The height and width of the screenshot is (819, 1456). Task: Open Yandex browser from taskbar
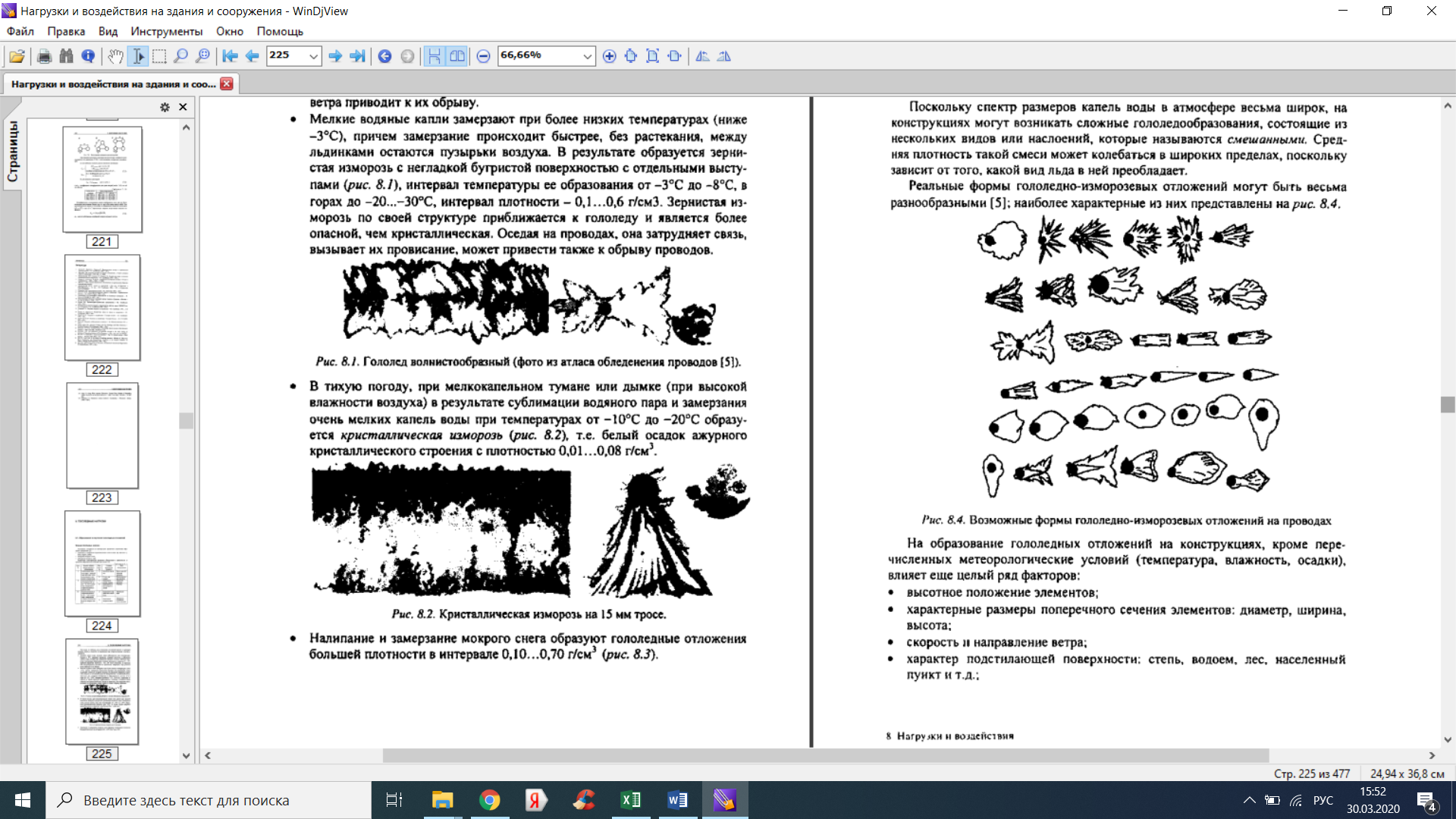coord(536,800)
